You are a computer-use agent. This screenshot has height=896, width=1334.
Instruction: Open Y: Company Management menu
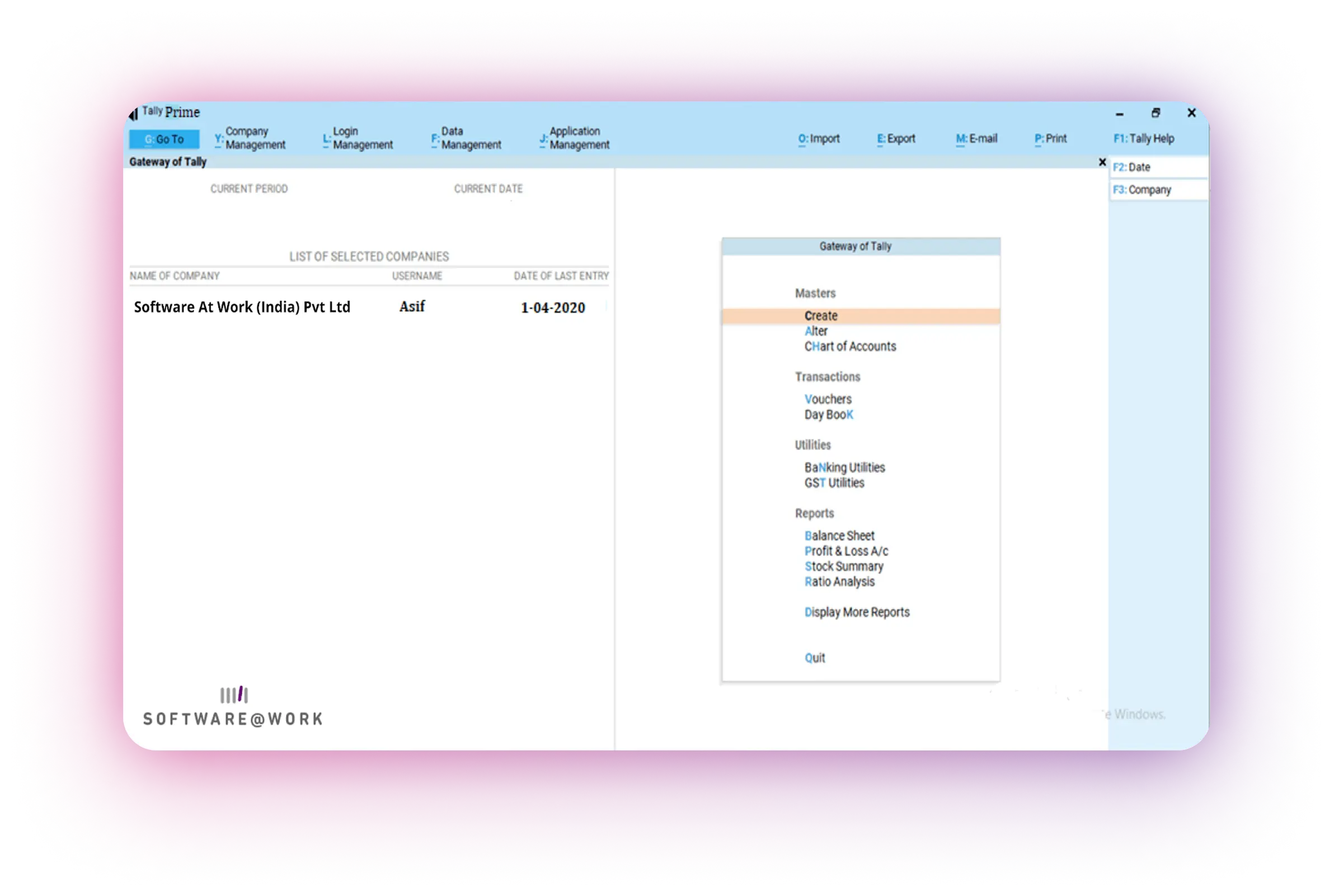(250, 138)
